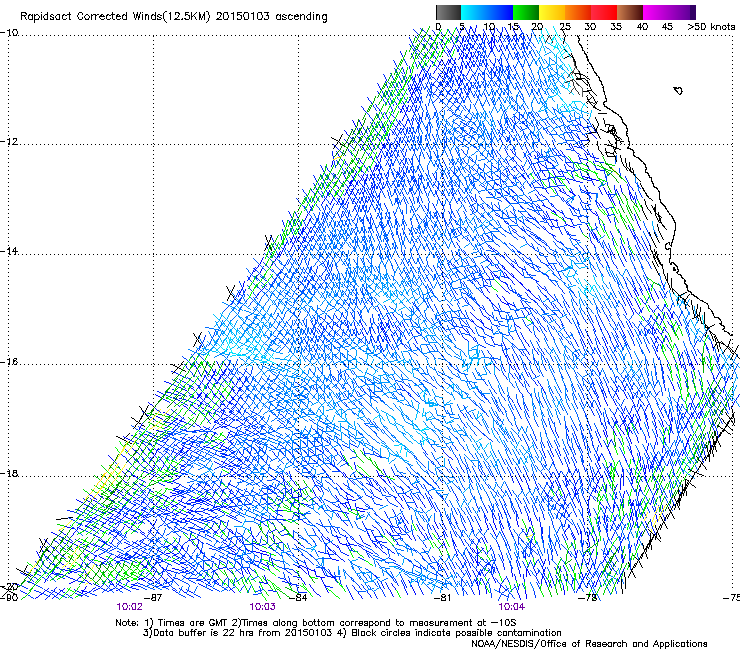Click the legend tick label '25'
The image size is (740, 650).
point(565,27)
